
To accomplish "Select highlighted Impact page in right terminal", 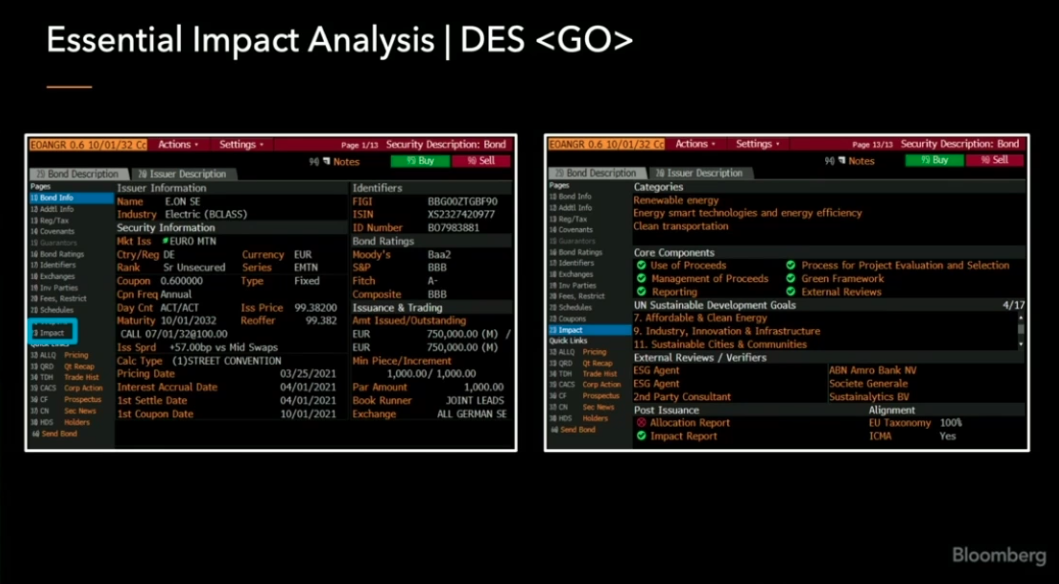I will [x=590, y=330].
